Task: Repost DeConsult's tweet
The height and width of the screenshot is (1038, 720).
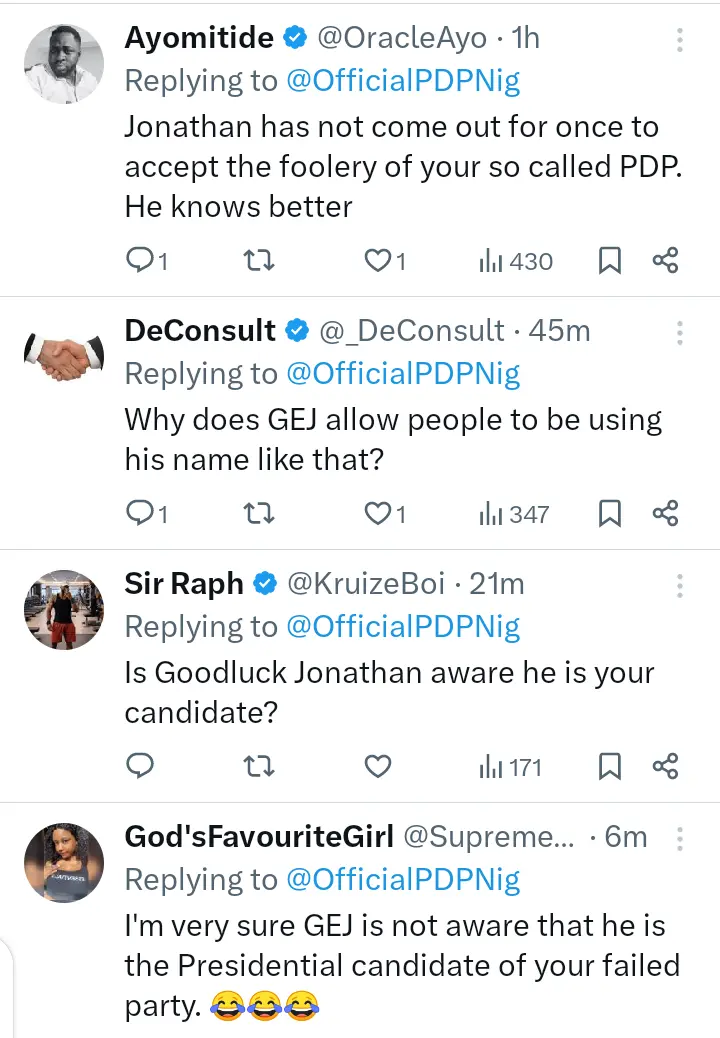Action: pos(259,514)
